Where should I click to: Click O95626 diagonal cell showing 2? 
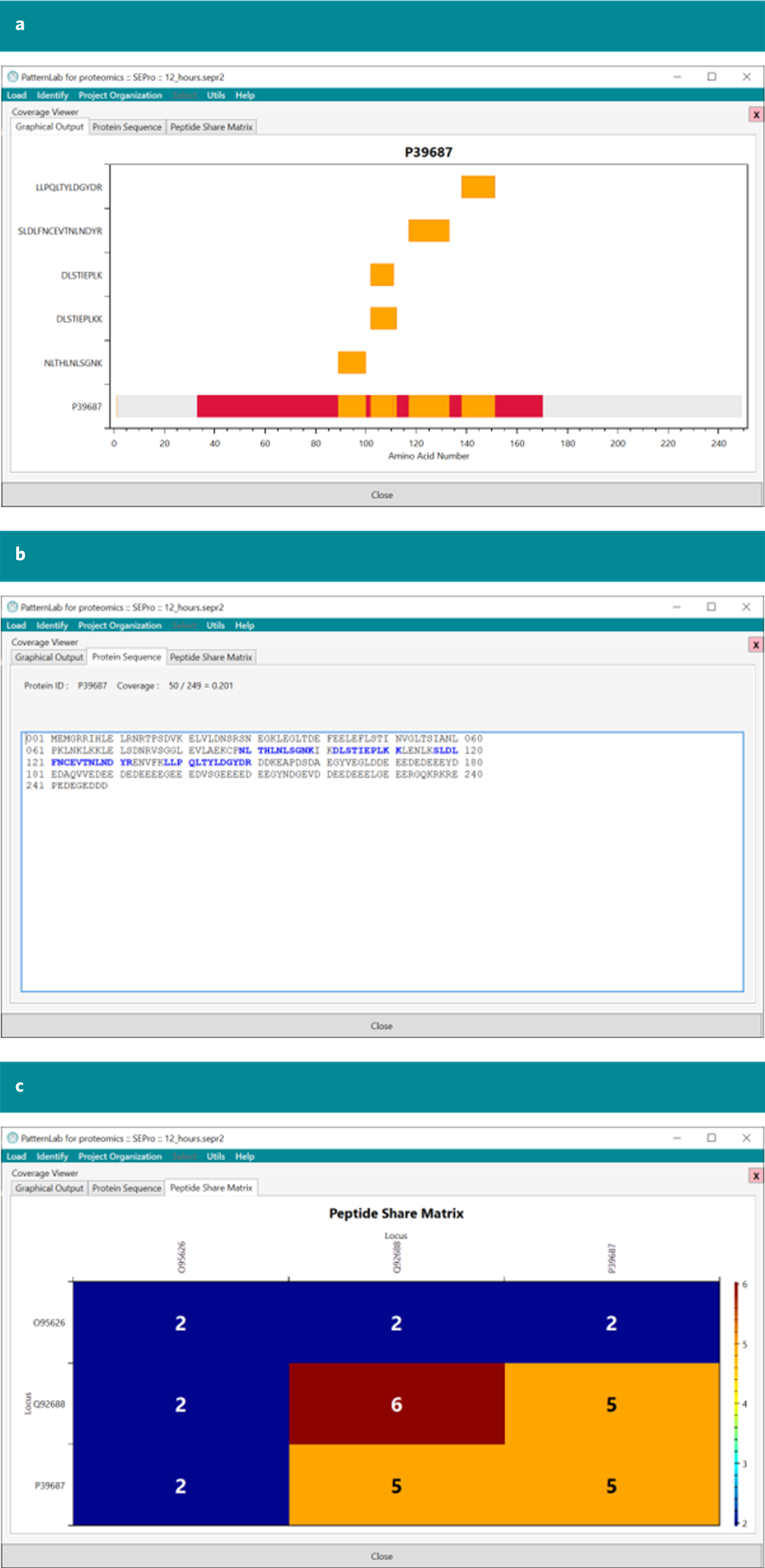(x=181, y=1322)
